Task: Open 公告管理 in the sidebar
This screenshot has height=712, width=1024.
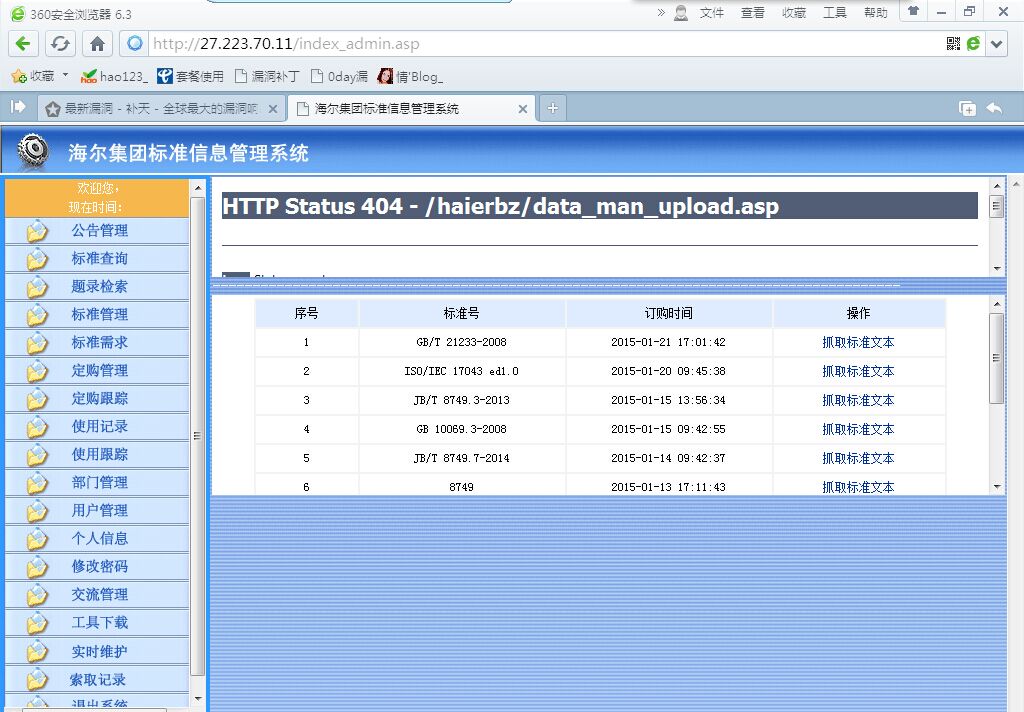Action: pyautogui.click(x=99, y=231)
